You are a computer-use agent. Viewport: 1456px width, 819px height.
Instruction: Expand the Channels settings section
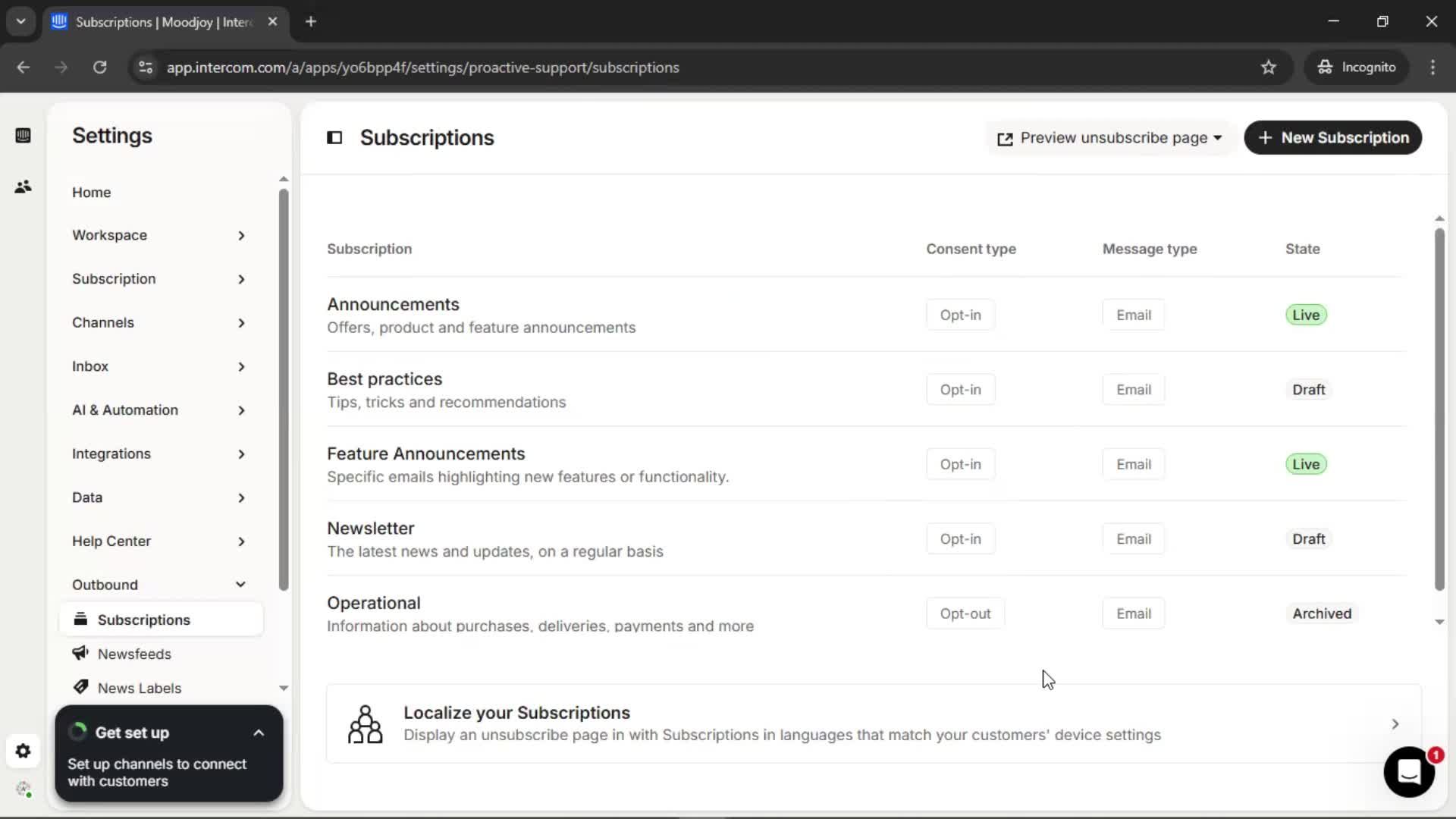click(x=159, y=322)
